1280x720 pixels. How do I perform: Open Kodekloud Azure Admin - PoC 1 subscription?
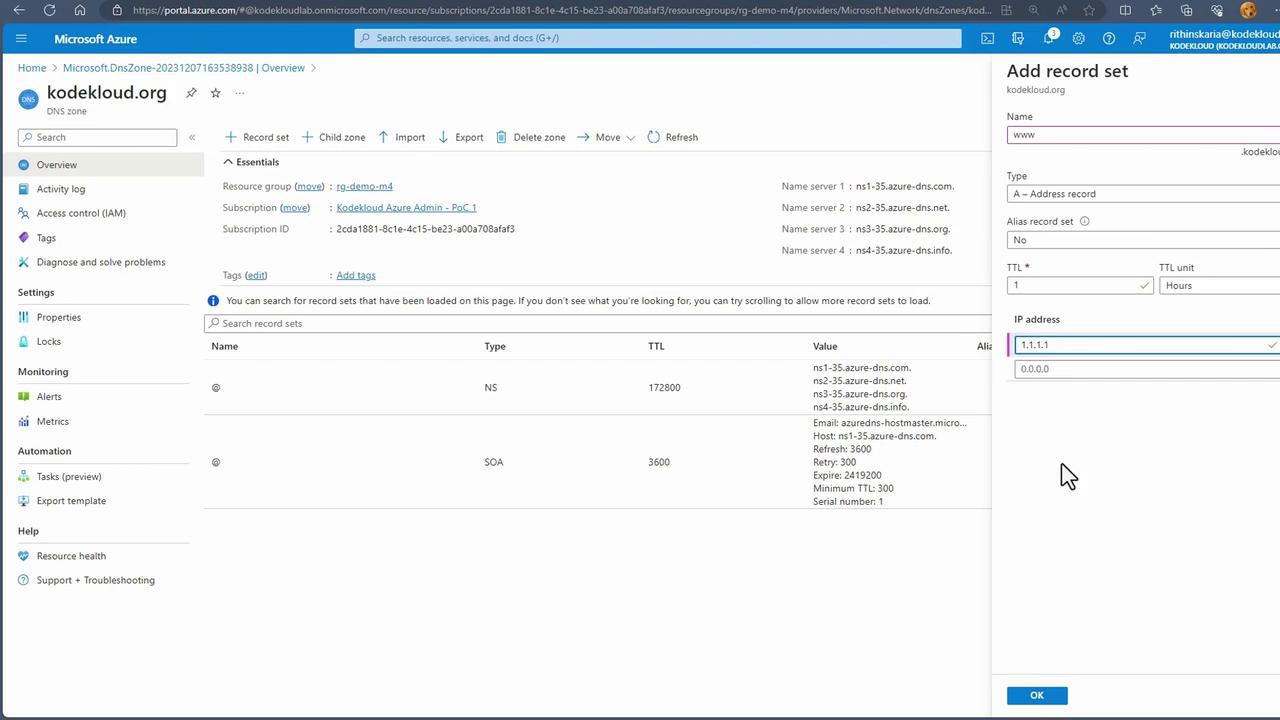coord(406,208)
